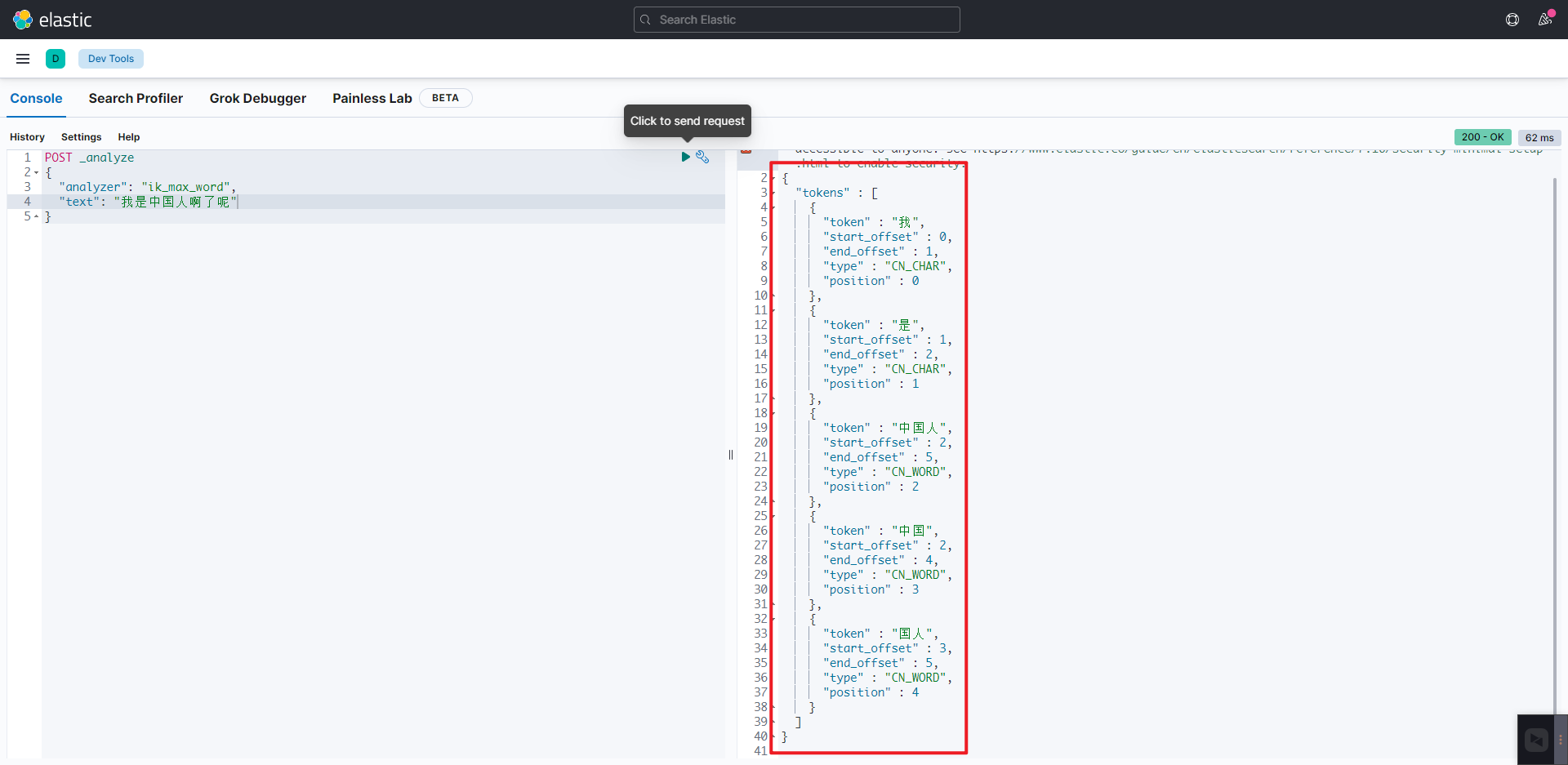Open the Painless Lab tab
The image size is (1568, 765).
tap(372, 98)
